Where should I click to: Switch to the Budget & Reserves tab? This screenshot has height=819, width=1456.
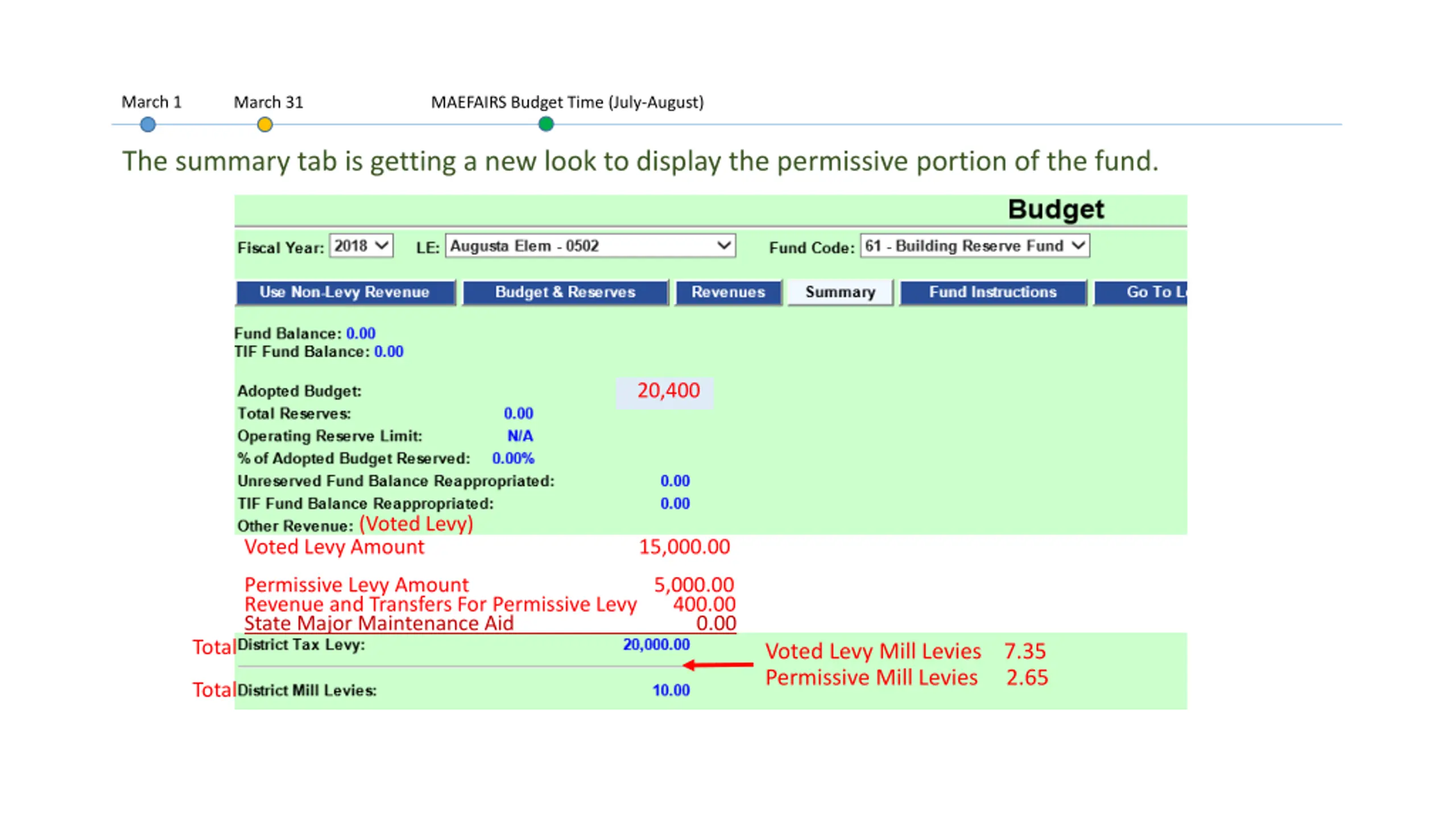[565, 292]
